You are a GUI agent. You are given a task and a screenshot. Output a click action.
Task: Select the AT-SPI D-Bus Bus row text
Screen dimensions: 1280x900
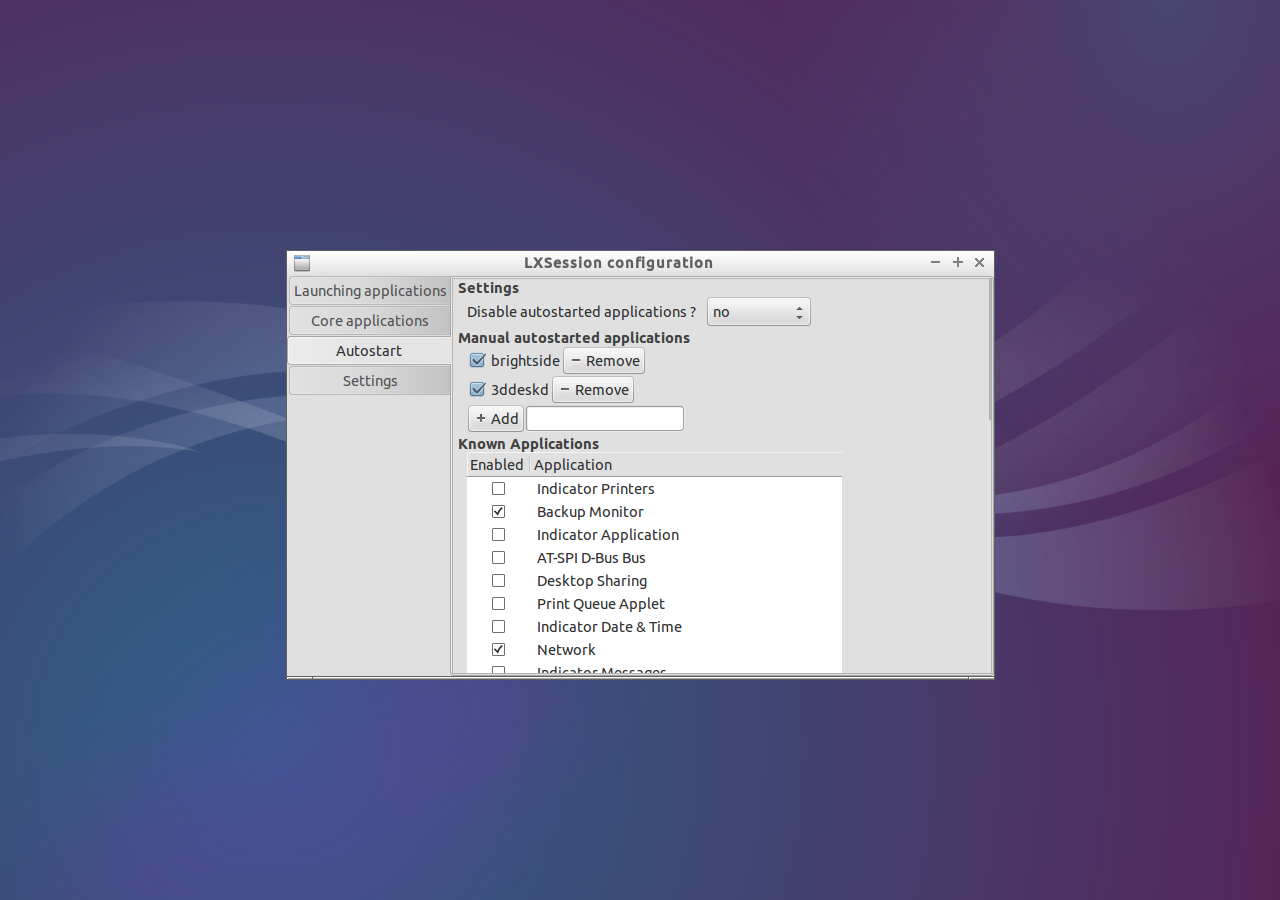pyautogui.click(x=591, y=558)
